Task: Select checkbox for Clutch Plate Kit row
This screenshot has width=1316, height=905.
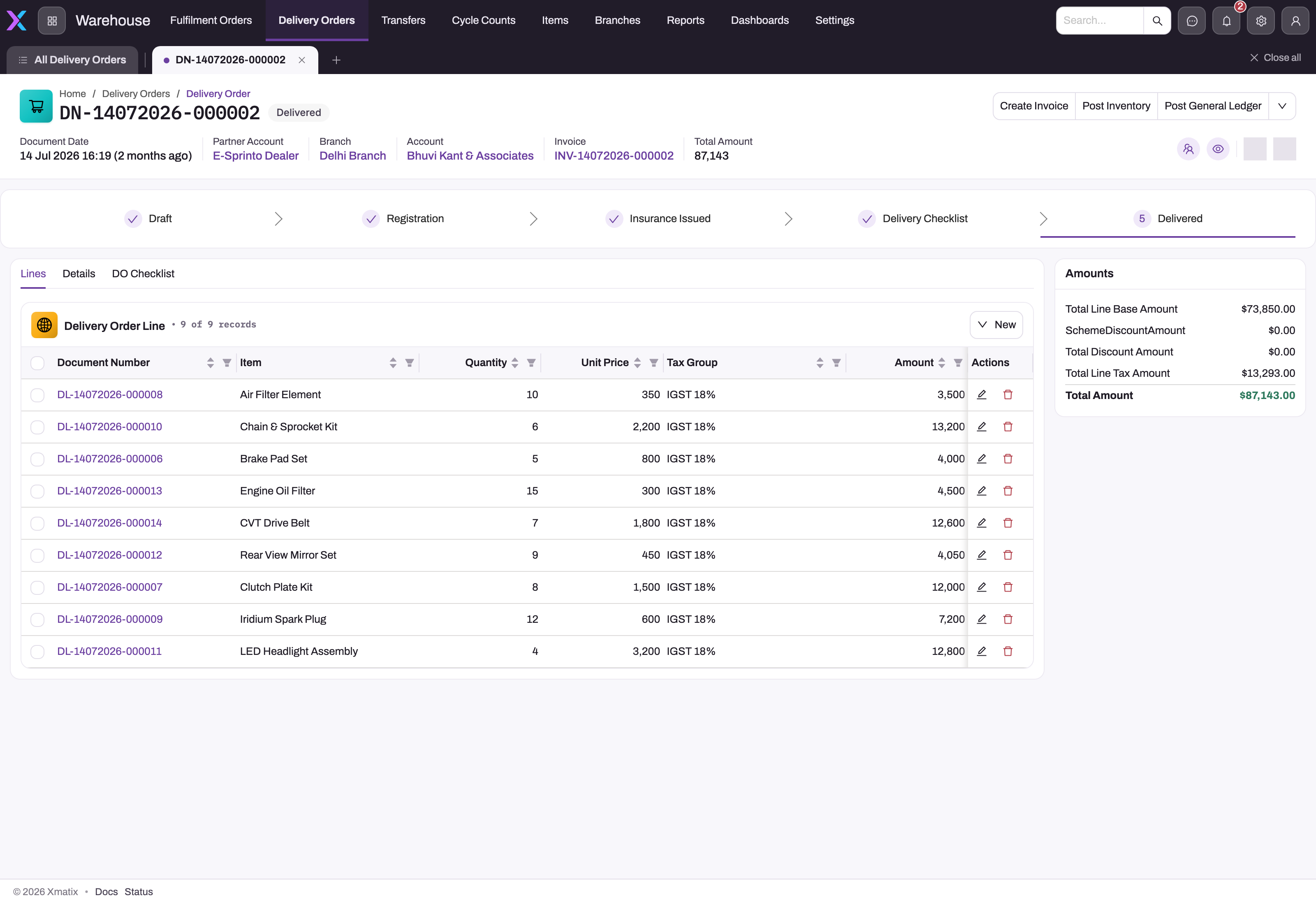Action: point(37,587)
